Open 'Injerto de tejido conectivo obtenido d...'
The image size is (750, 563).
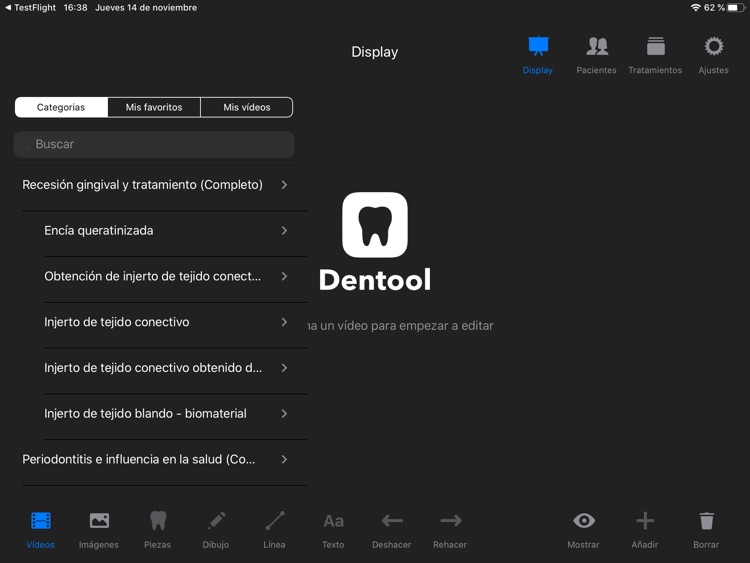pyautogui.click(x=153, y=368)
